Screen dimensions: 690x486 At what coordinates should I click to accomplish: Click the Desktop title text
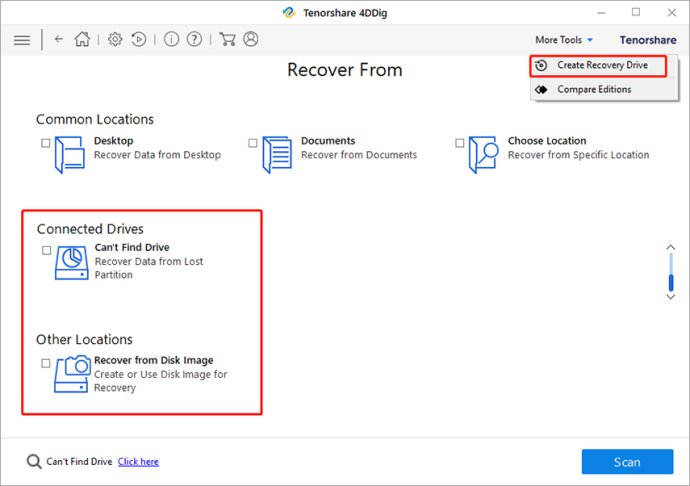[114, 141]
